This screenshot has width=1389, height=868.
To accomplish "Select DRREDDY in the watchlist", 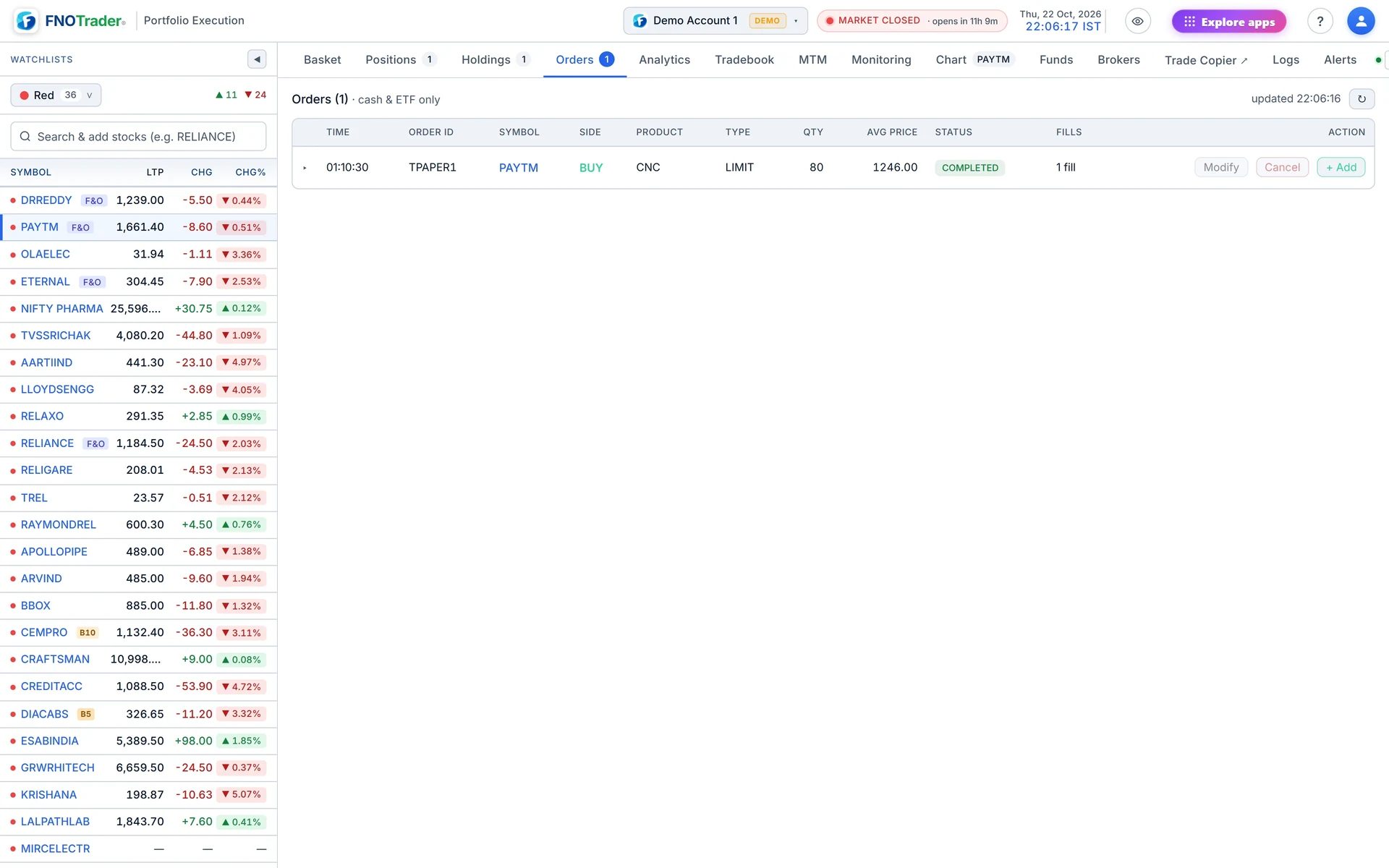I will (138, 200).
